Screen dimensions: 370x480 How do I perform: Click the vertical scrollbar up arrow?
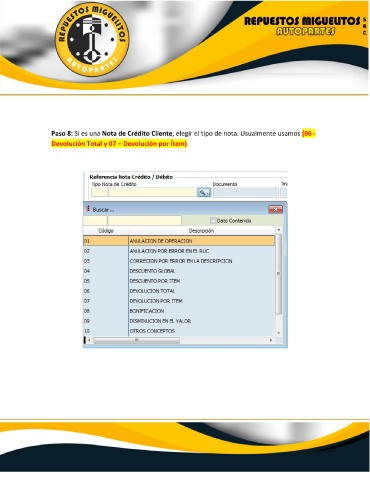[279, 230]
